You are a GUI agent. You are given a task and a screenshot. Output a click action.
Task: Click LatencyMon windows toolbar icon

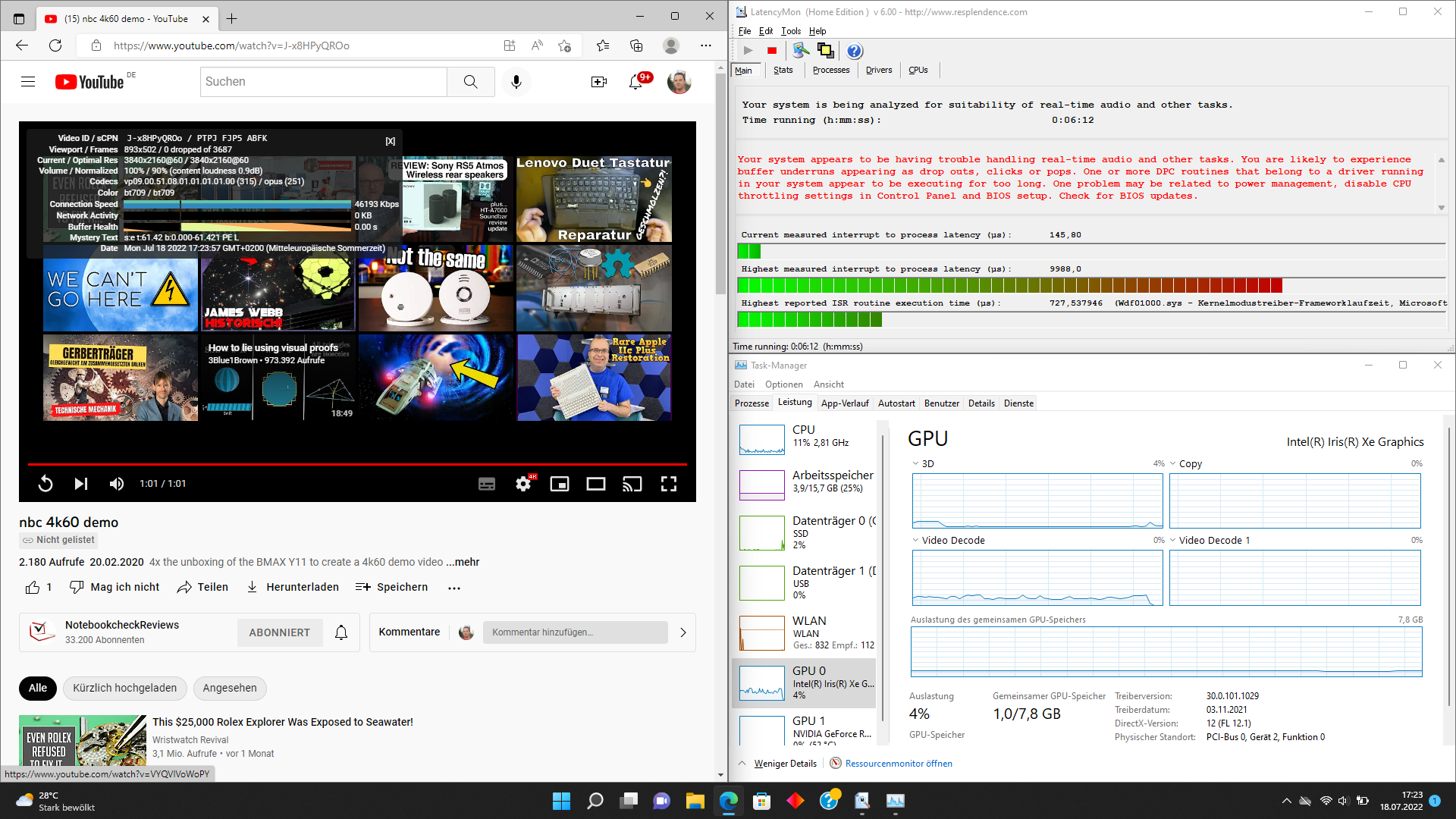(x=825, y=51)
